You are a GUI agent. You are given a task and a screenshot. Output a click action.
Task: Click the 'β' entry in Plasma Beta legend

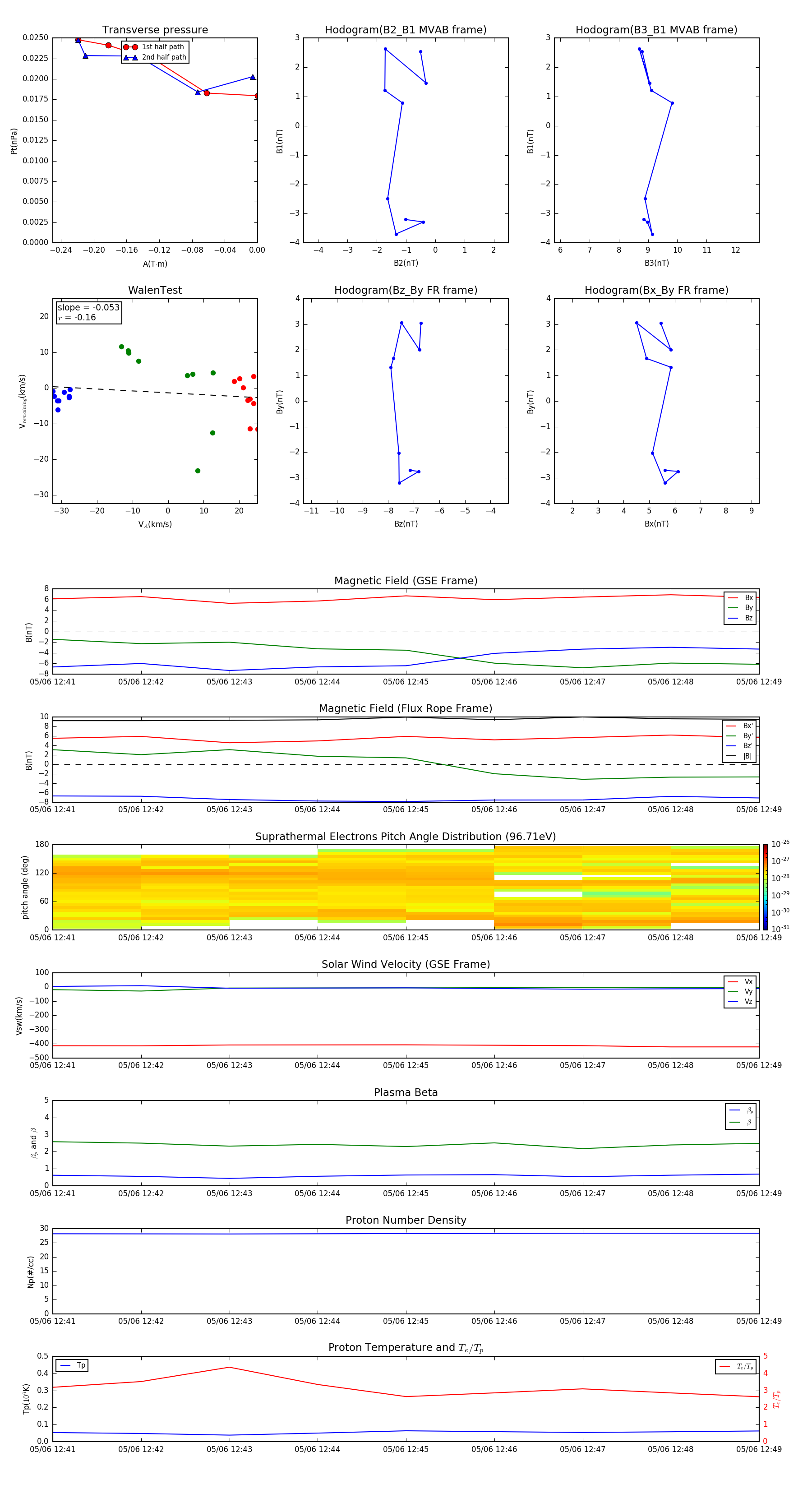click(x=741, y=1122)
